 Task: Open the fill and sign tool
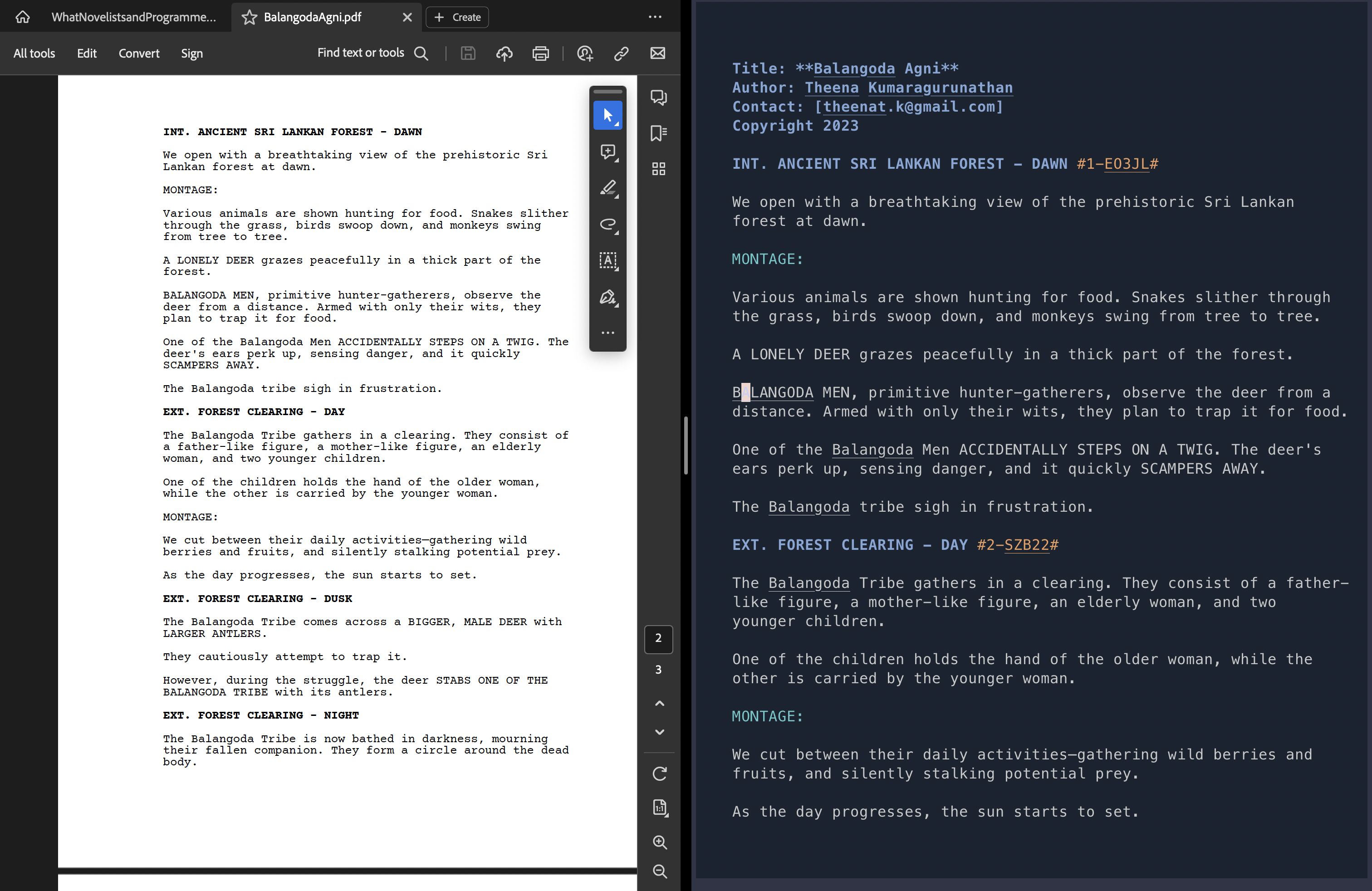pyautogui.click(x=608, y=298)
